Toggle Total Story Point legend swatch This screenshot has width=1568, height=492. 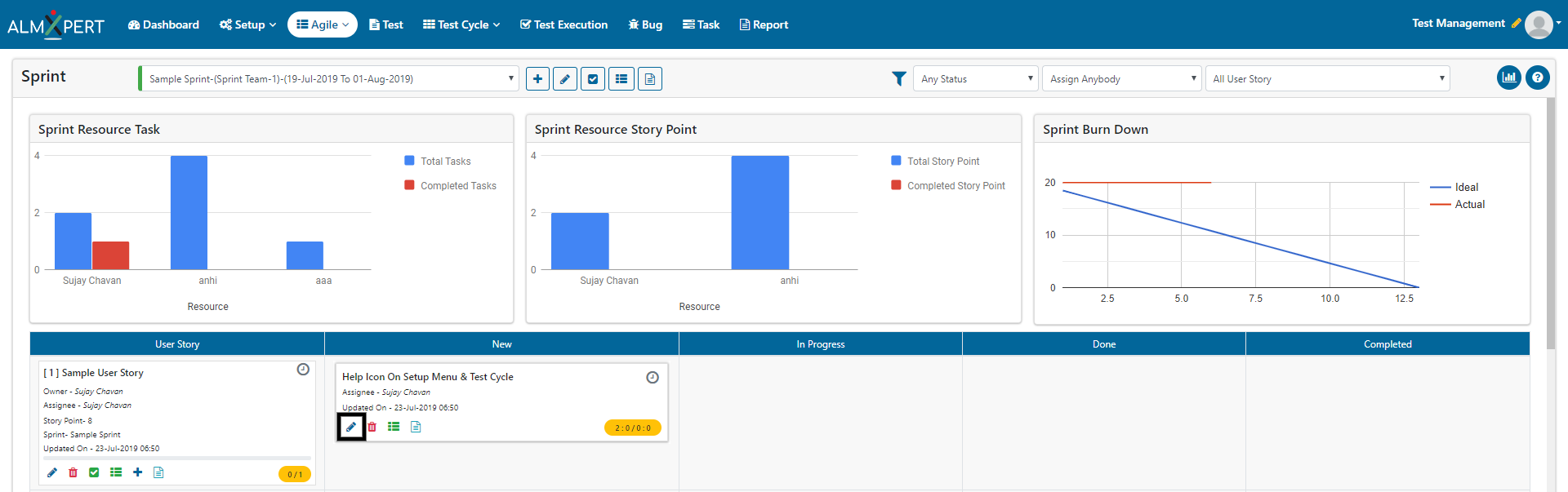coord(896,161)
